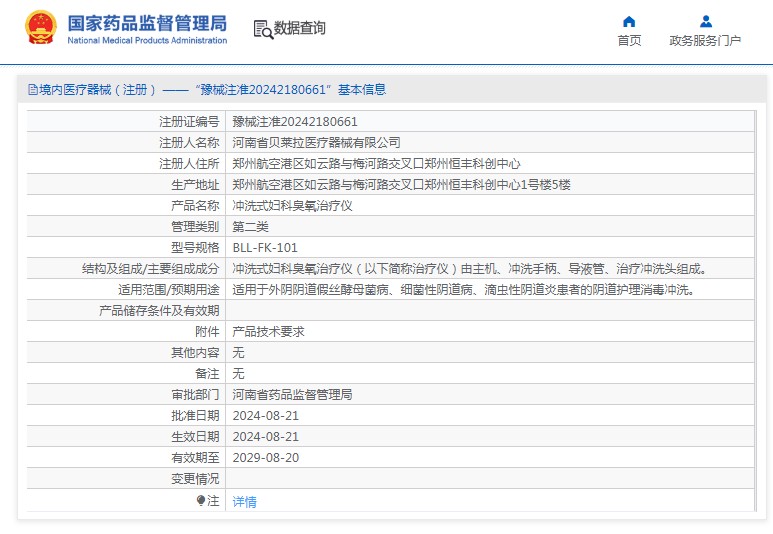Click the 政务服务门户 person icon
The width and height of the screenshot is (773, 534).
tap(705, 21)
